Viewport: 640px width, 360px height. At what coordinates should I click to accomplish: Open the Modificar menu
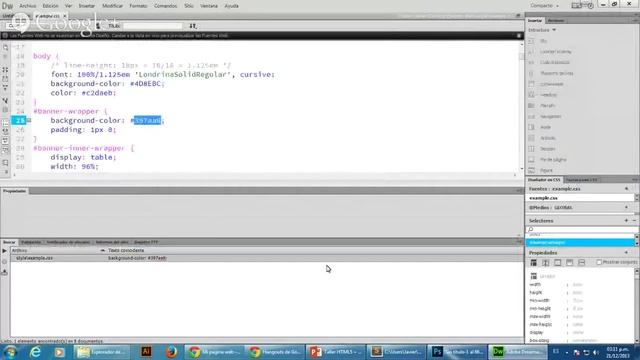coord(112,6)
